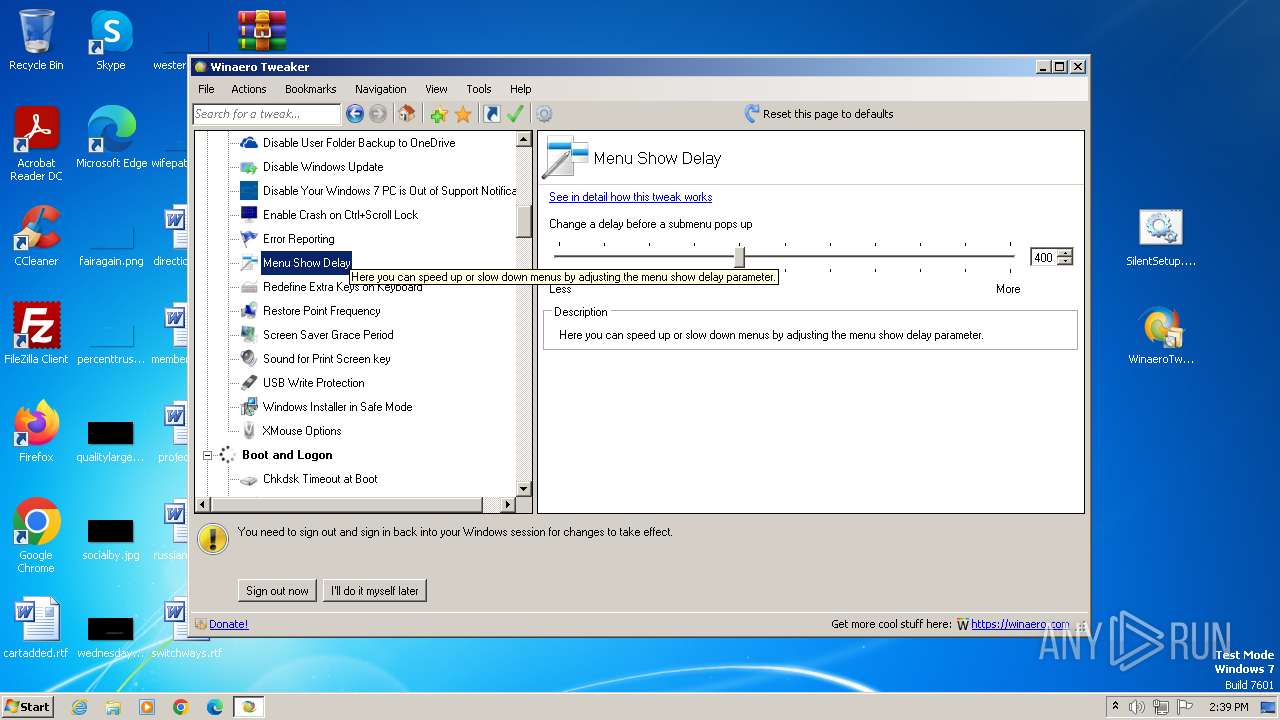Open the https://winaero.com link
Viewport: 1280px width, 720px height.
coord(1020,624)
